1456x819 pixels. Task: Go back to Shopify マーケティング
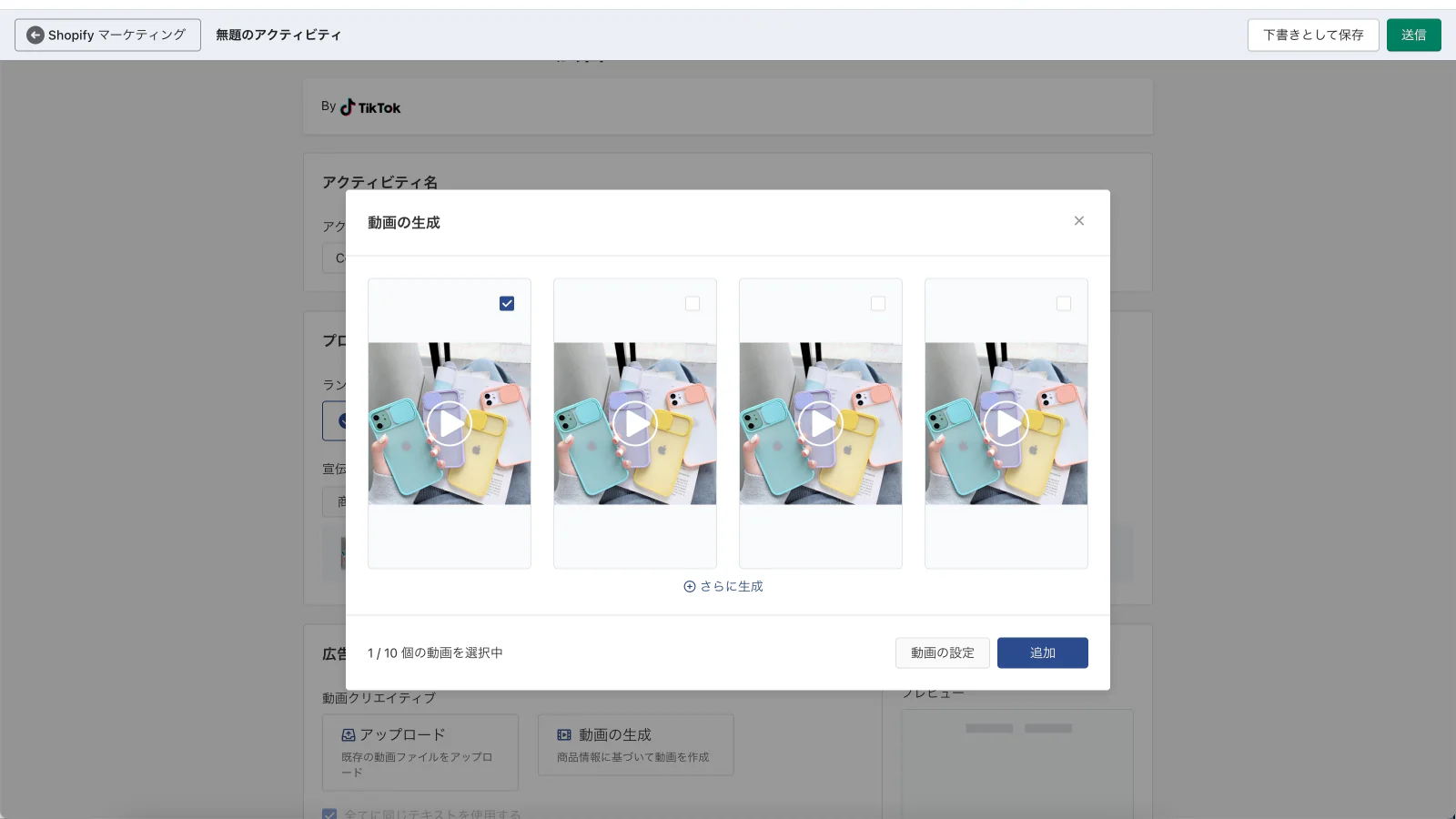(107, 35)
